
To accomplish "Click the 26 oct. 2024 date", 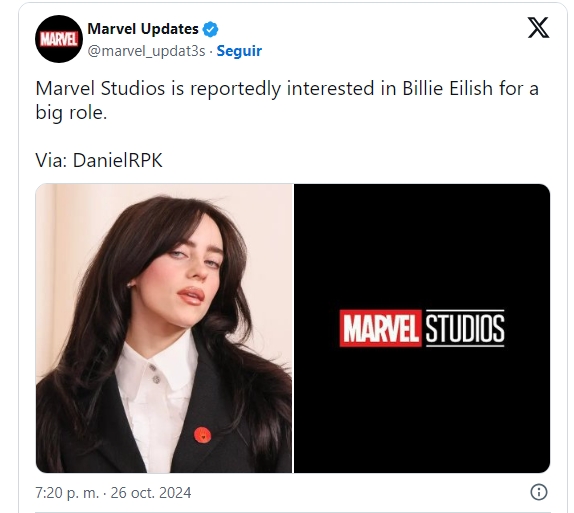I will pos(151,493).
